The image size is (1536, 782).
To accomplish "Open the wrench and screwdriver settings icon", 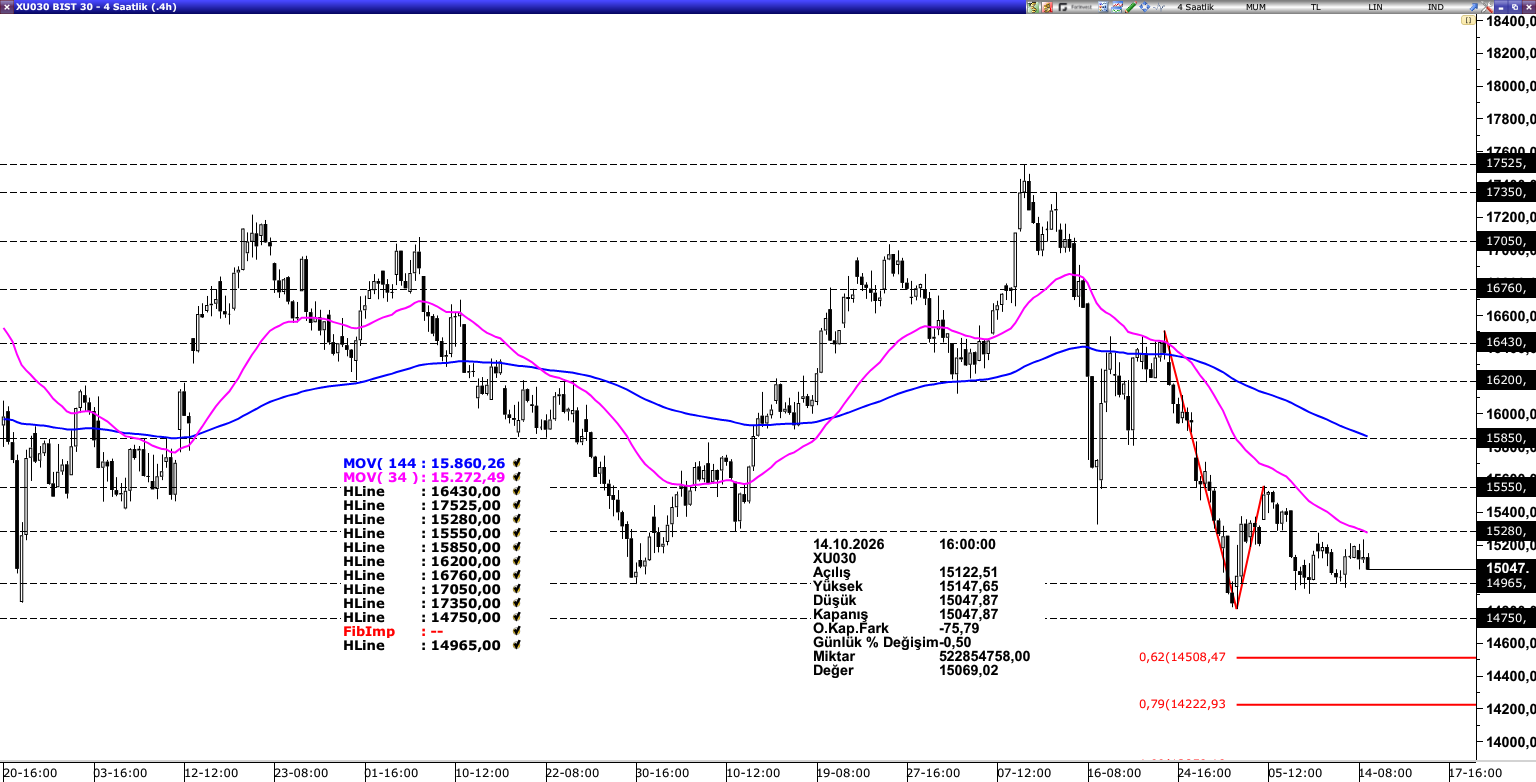I will (x=1487, y=7).
